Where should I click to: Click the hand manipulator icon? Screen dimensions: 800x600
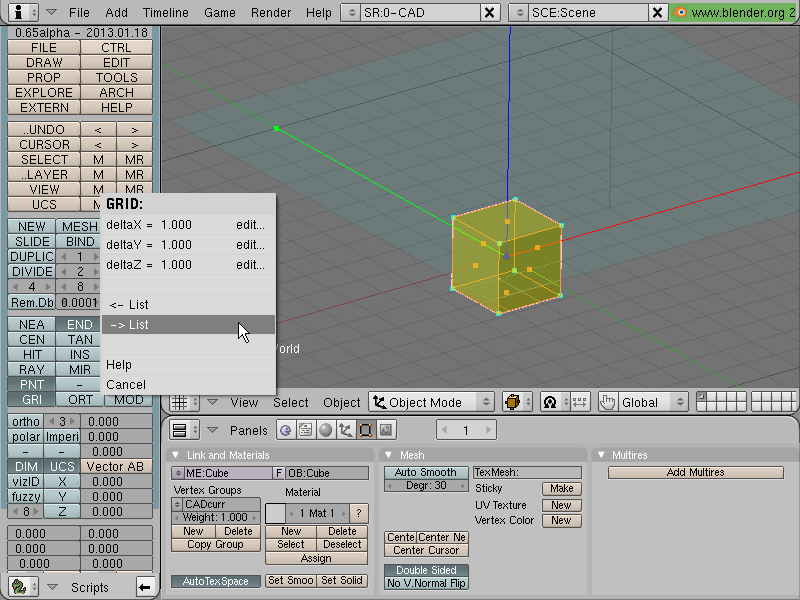[608, 403]
